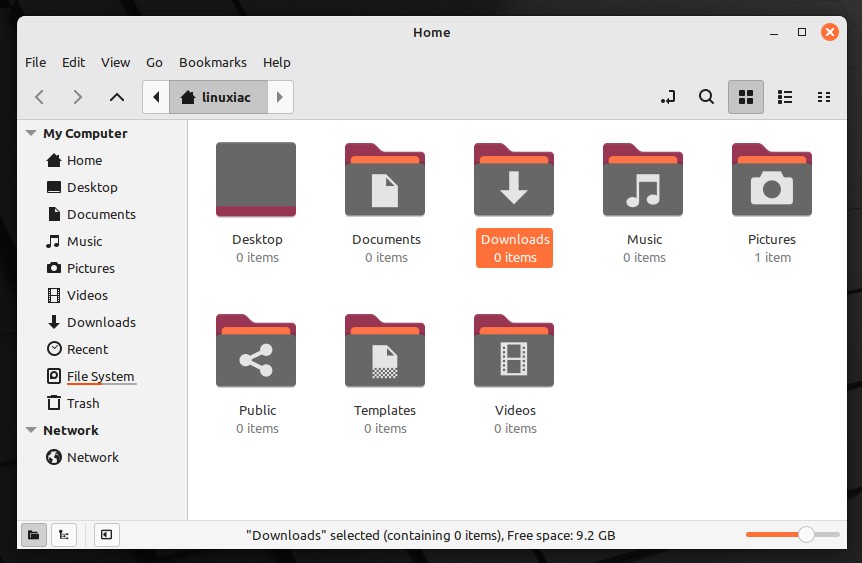Click the highlighted Downloads label
Viewport: 862px width, 563px height.
(515, 248)
